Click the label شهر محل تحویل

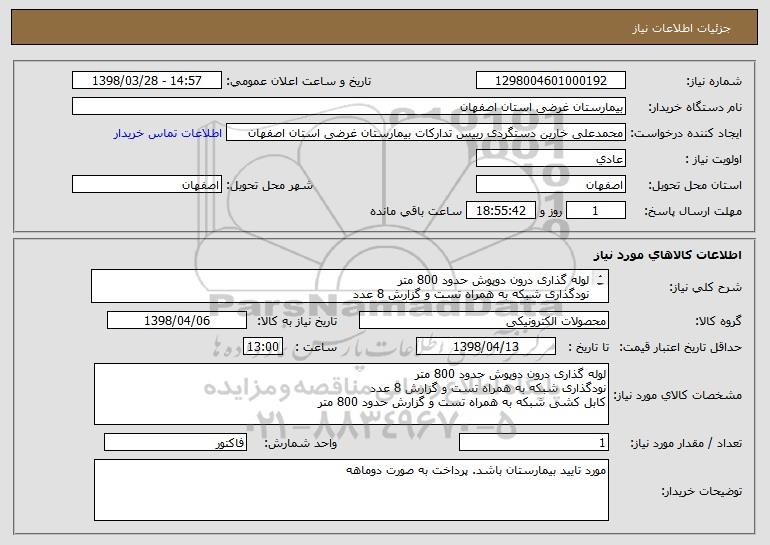point(269,186)
